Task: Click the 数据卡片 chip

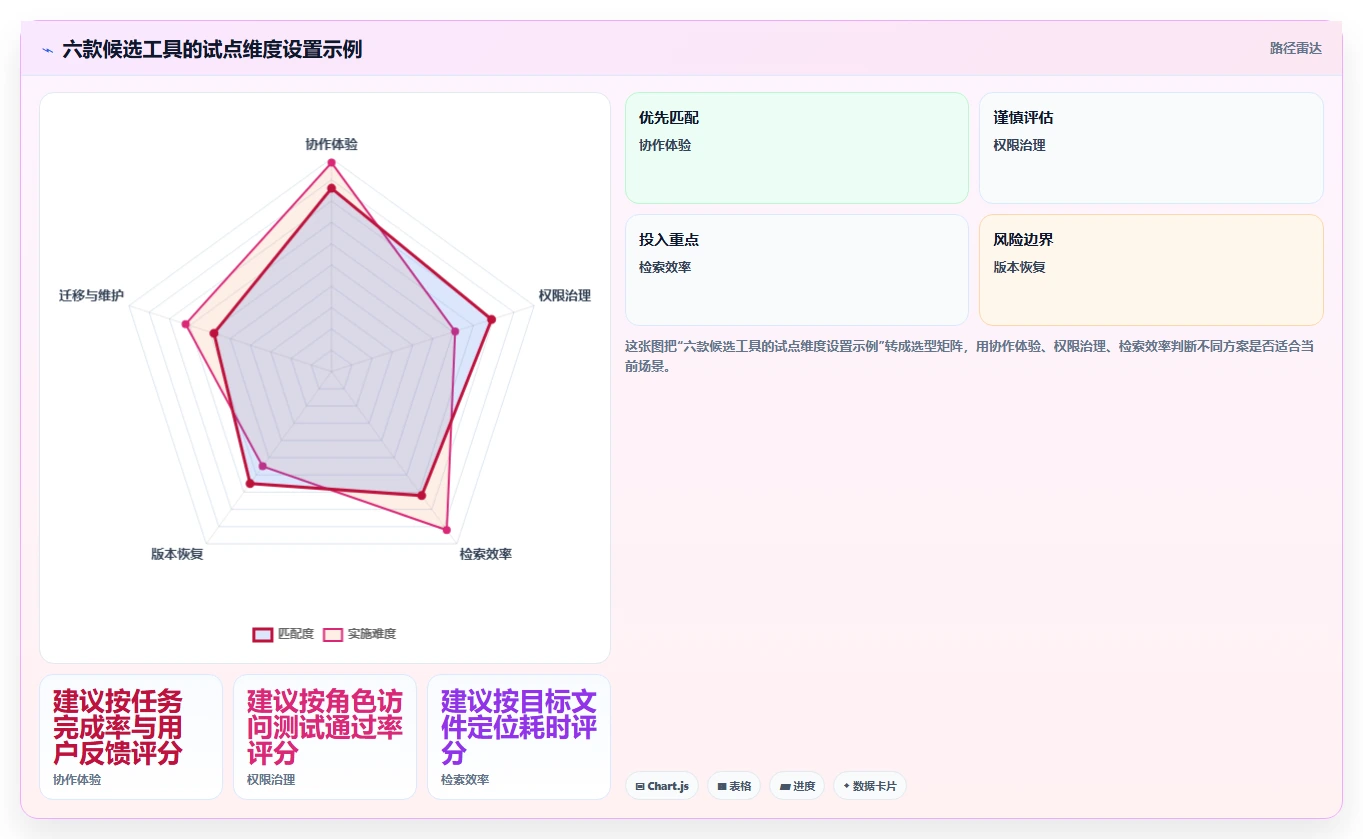Action: [870, 786]
